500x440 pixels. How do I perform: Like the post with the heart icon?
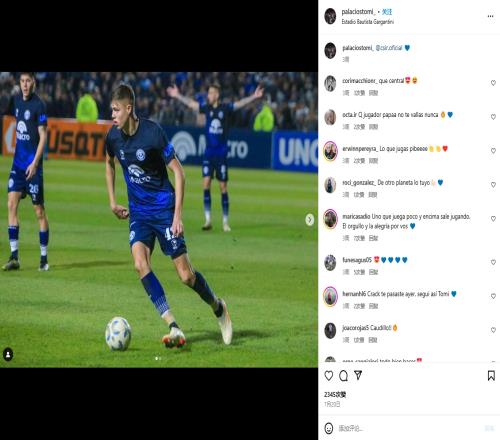[x=329, y=376]
